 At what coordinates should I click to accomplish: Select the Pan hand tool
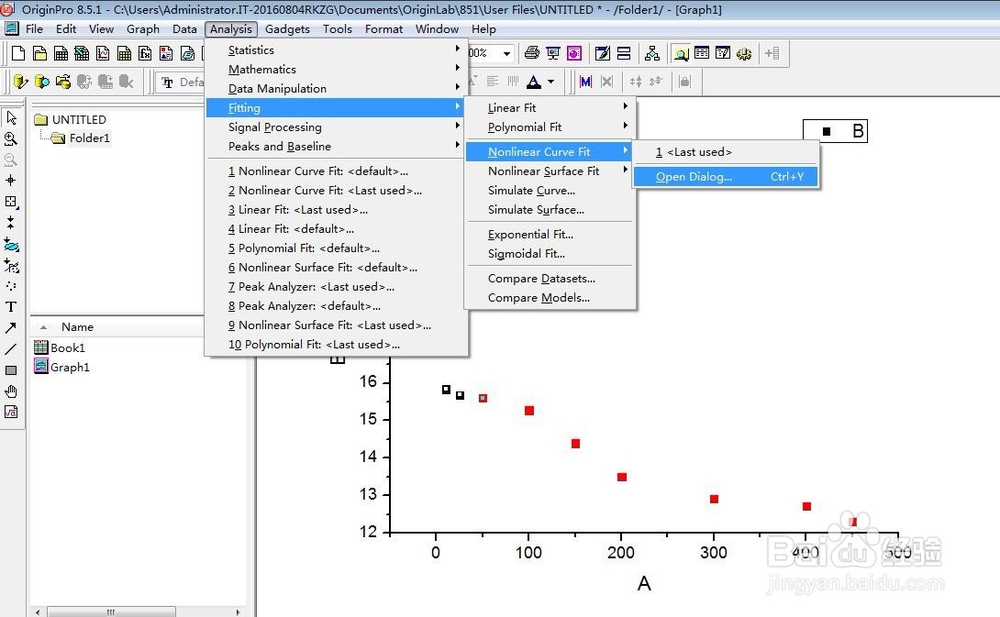(11, 391)
